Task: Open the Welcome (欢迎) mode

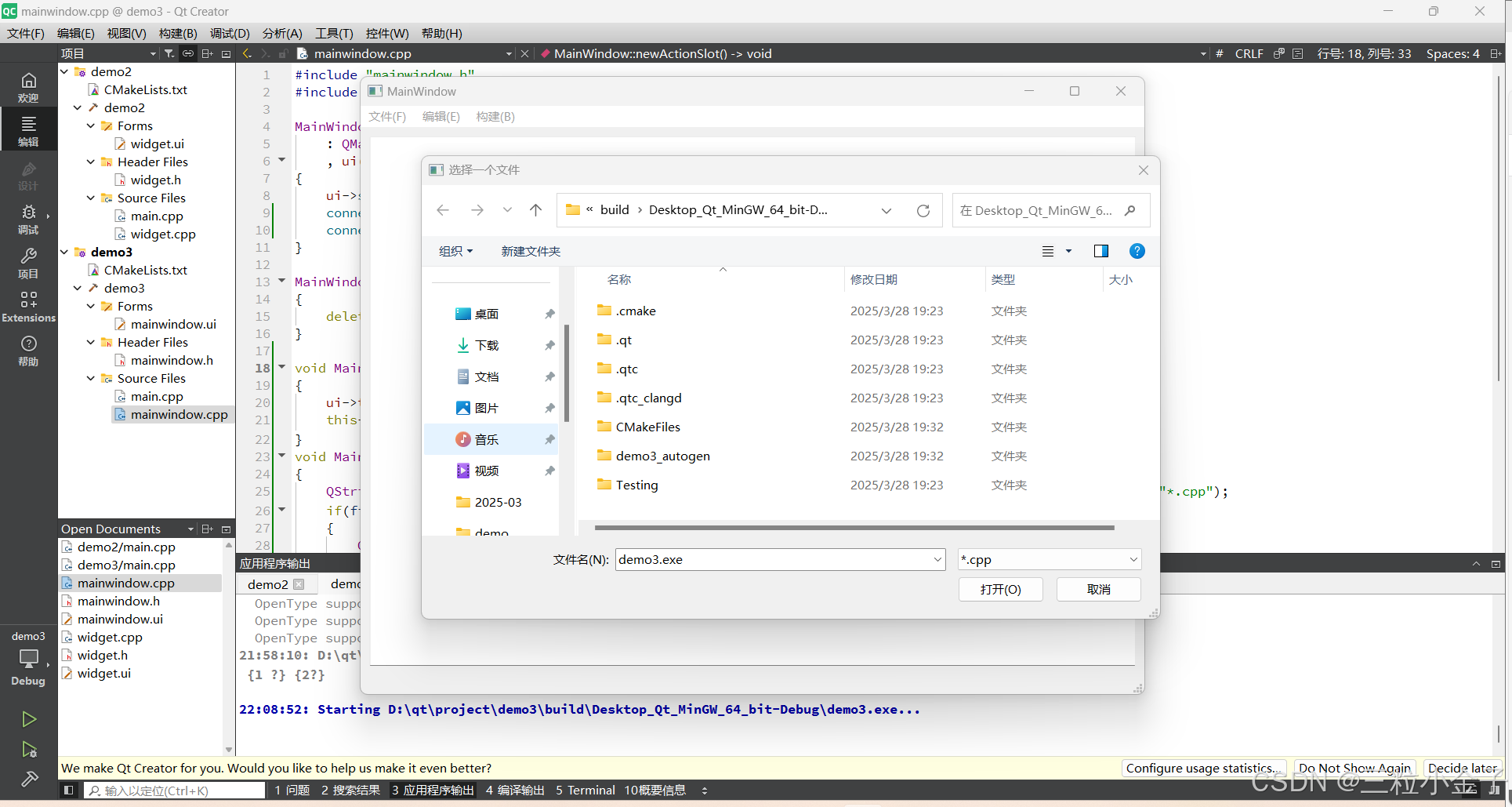Action: (28, 86)
